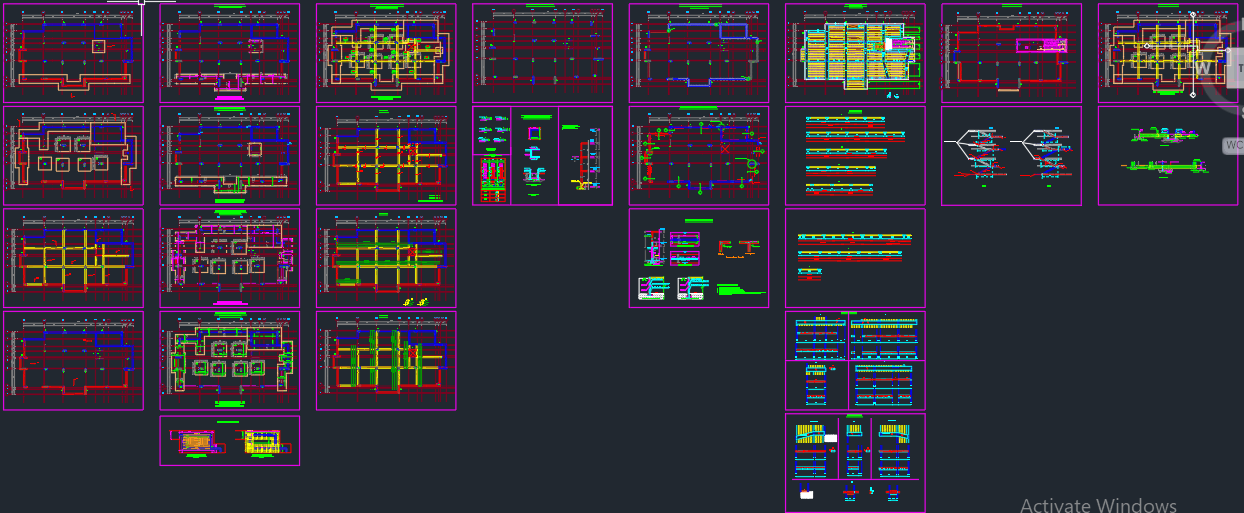Select the sheet with two branching tree diagrams
Viewport: 1244px width, 513px height.
pos(1011,155)
